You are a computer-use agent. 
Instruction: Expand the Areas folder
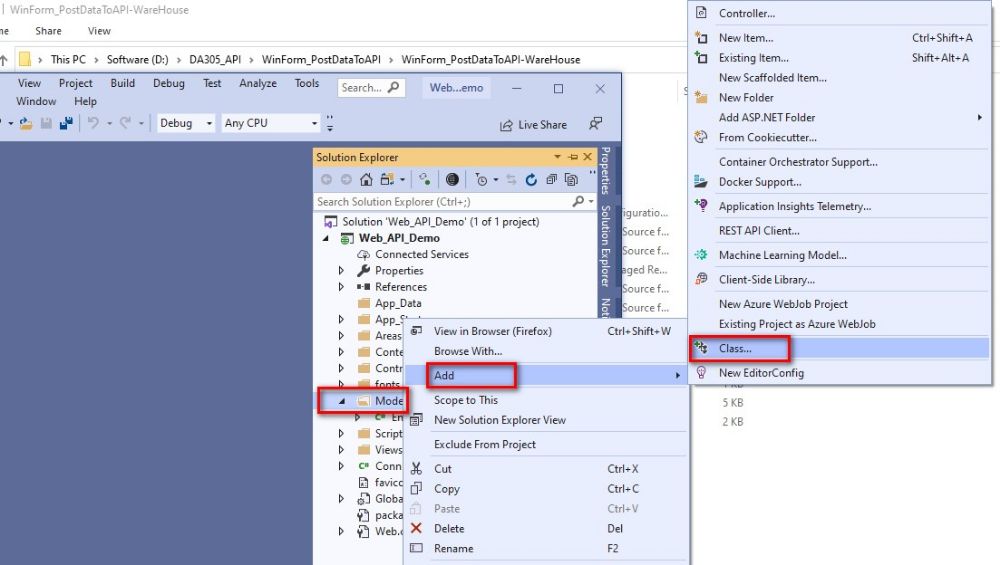(341, 335)
